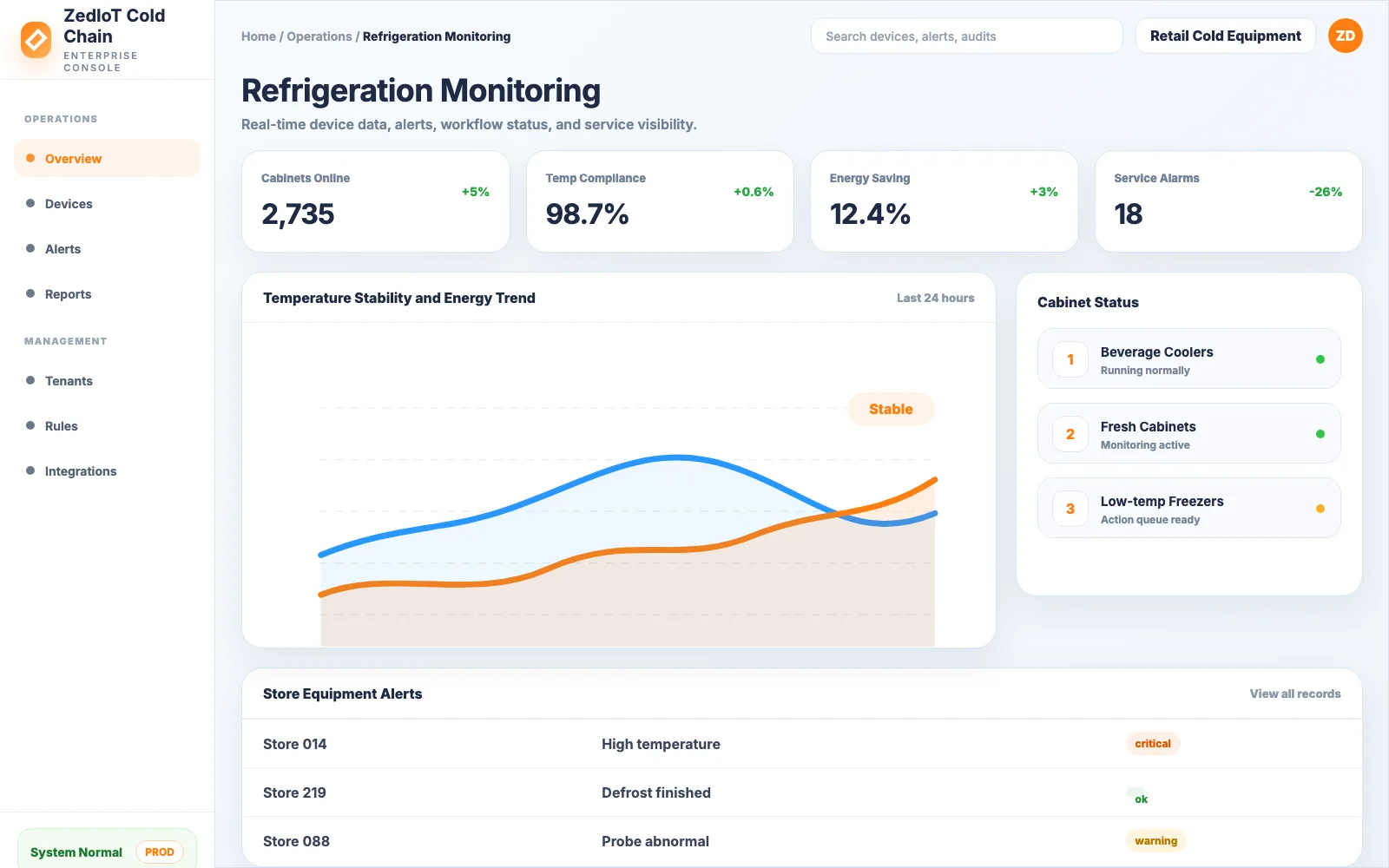Click the orange status dot for Low-temp Freezers
The width and height of the screenshot is (1389, 868).
(1320, 509)
